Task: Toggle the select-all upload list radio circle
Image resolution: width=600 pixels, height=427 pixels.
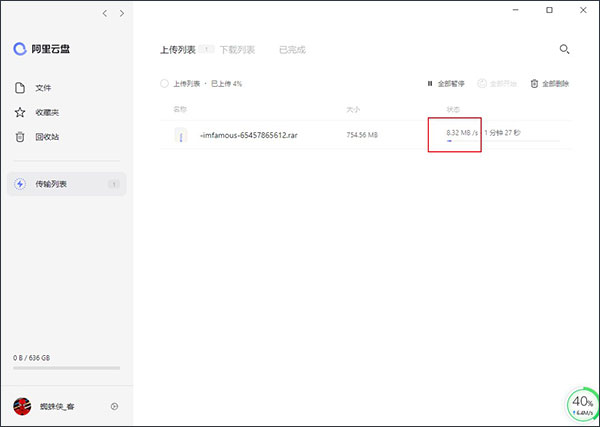Action: (164, 83)
